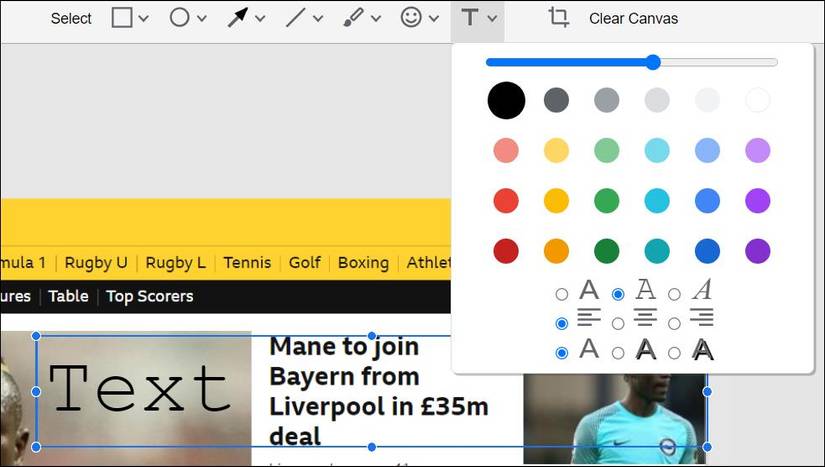This screenshot has height=467, width=825.
Task: Open Tennis navigation item
Action: pos(247,262)
